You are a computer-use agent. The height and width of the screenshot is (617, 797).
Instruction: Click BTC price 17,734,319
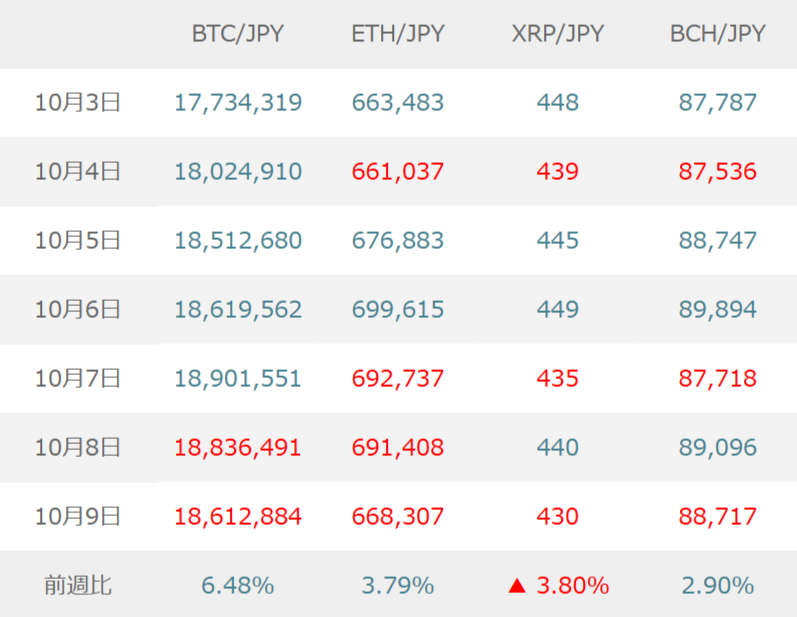coord(238,102)
